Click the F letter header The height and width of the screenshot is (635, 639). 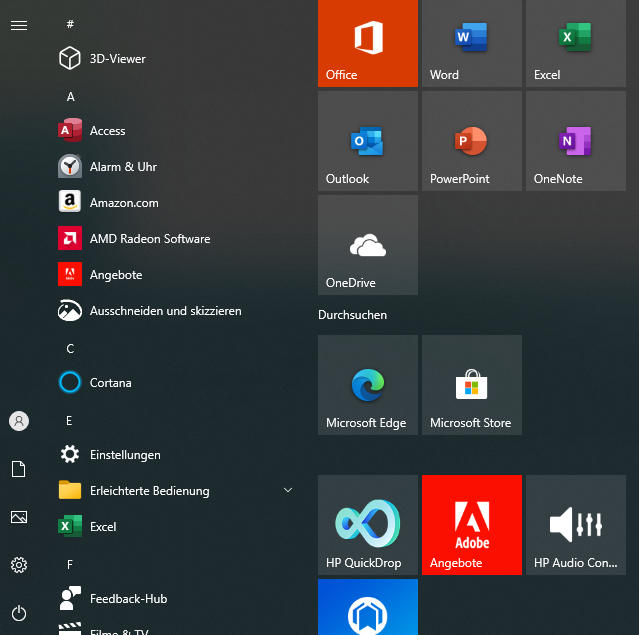coord(70,564)
